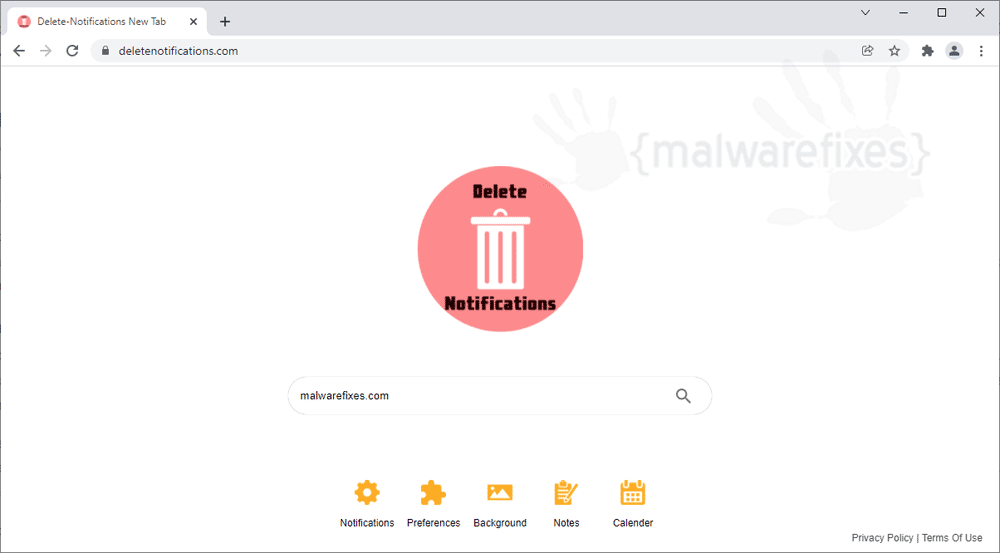The width and height of the screenshot is (1000, 553).
Task: Open the Extensions puzzle menu
Action: click(927, 51)
